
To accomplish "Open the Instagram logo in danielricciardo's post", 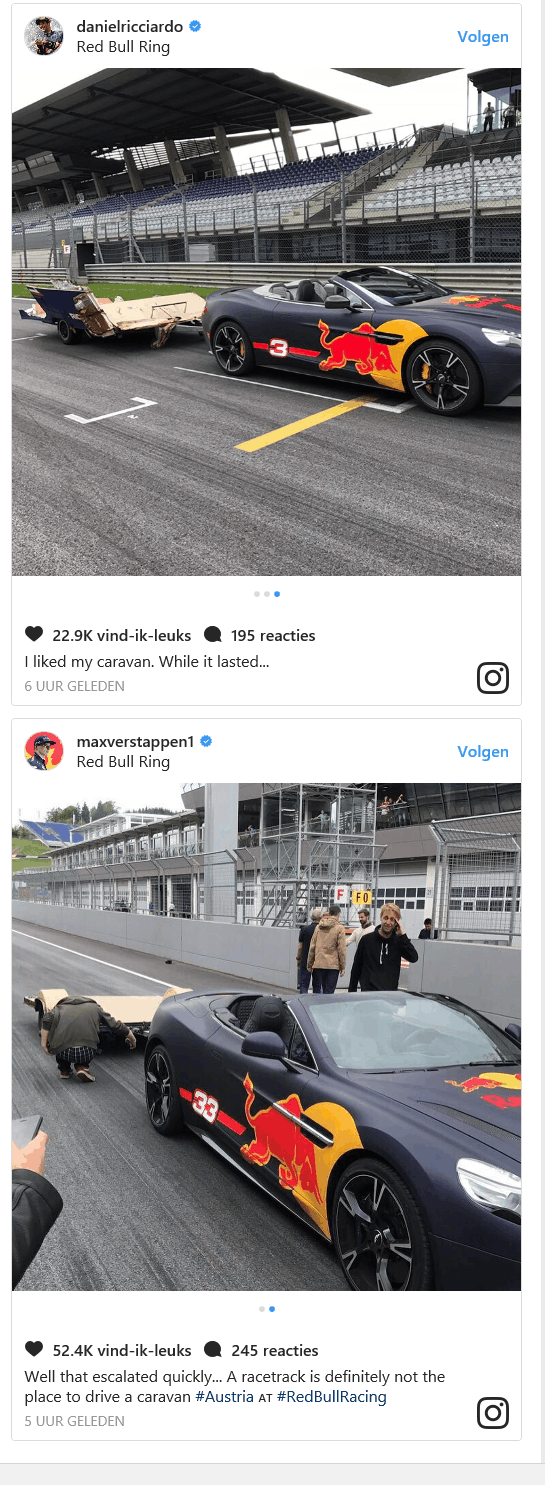I will tap(493, 678).
